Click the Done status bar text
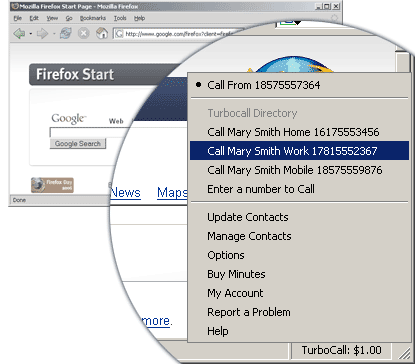 point(19,200)
